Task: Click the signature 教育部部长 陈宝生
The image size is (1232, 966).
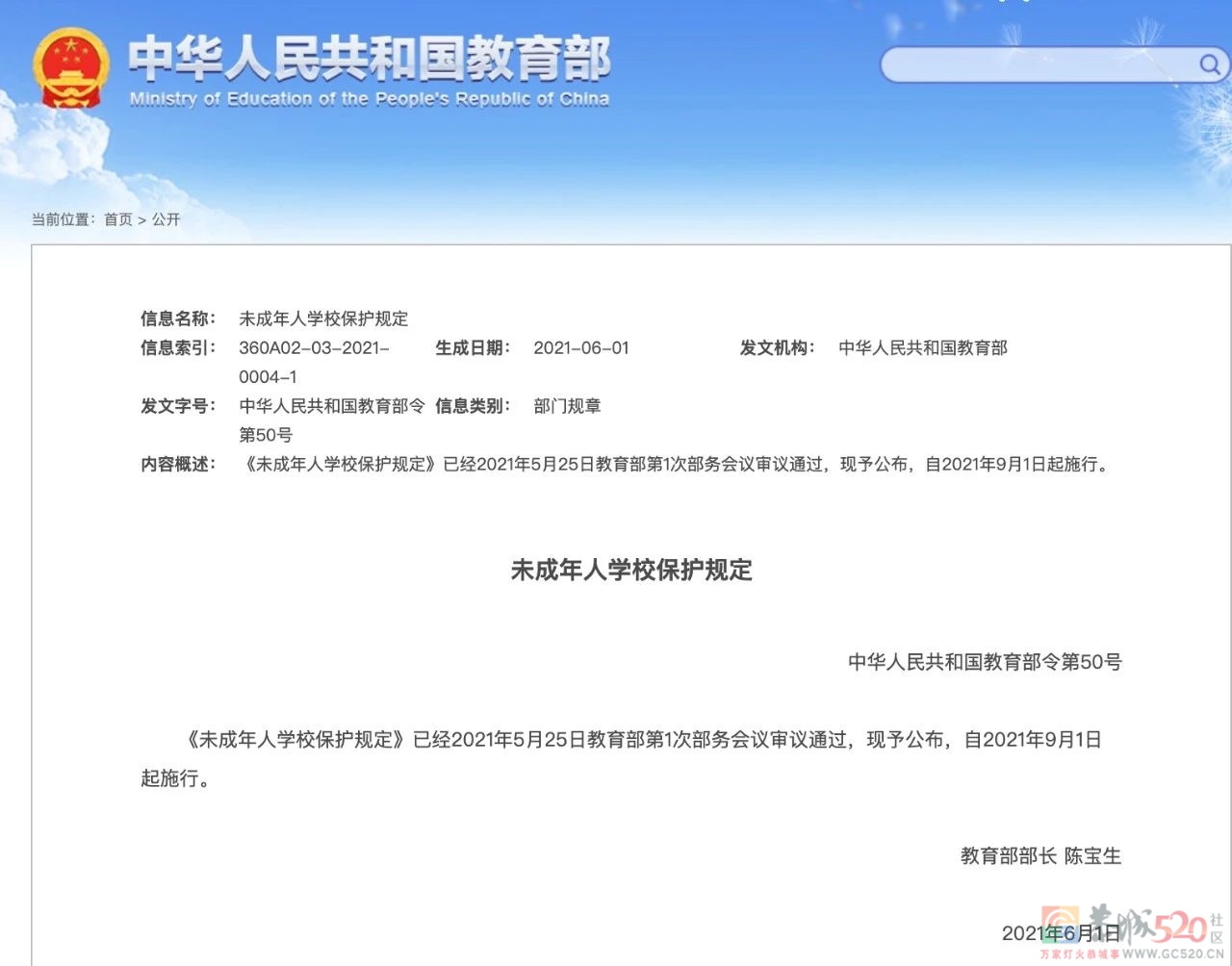Action: (1040, 855)
